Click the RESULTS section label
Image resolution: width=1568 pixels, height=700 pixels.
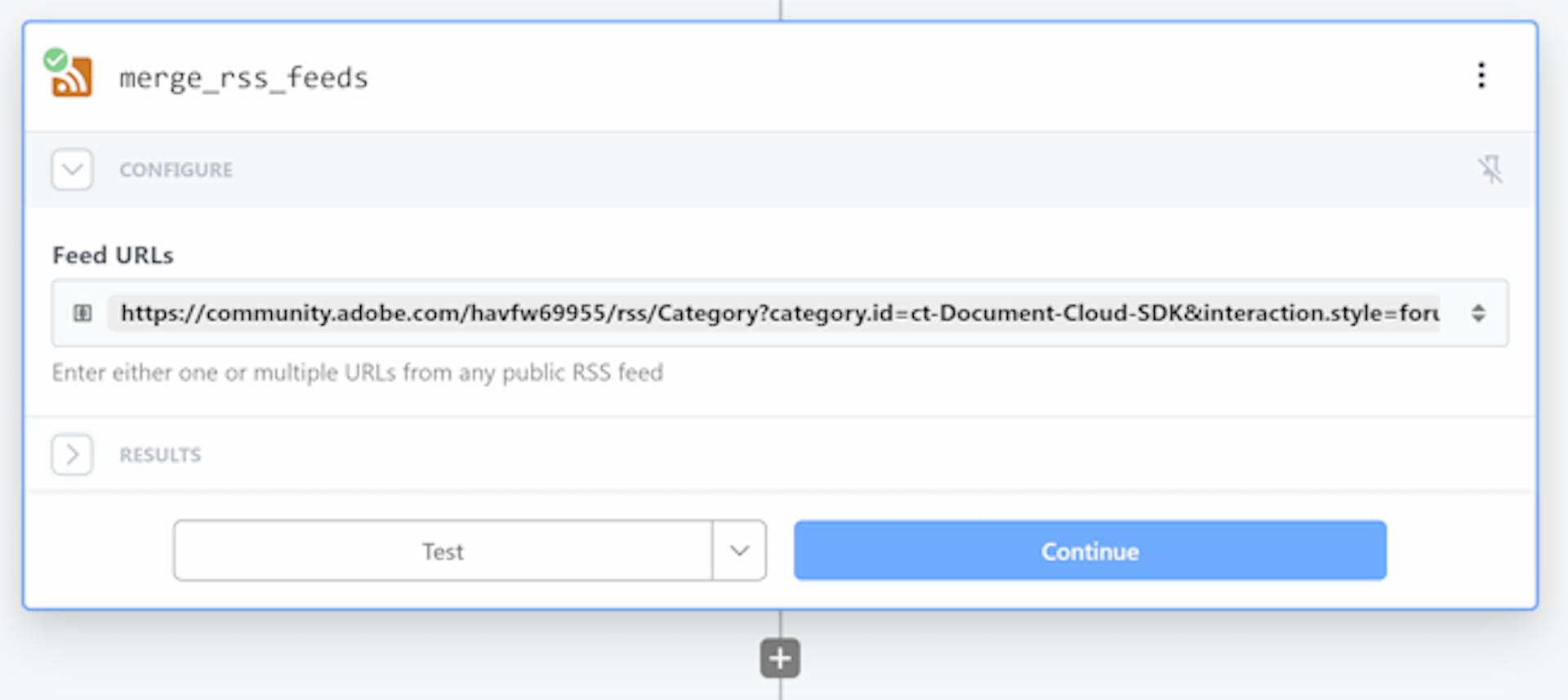click(160, 454)
